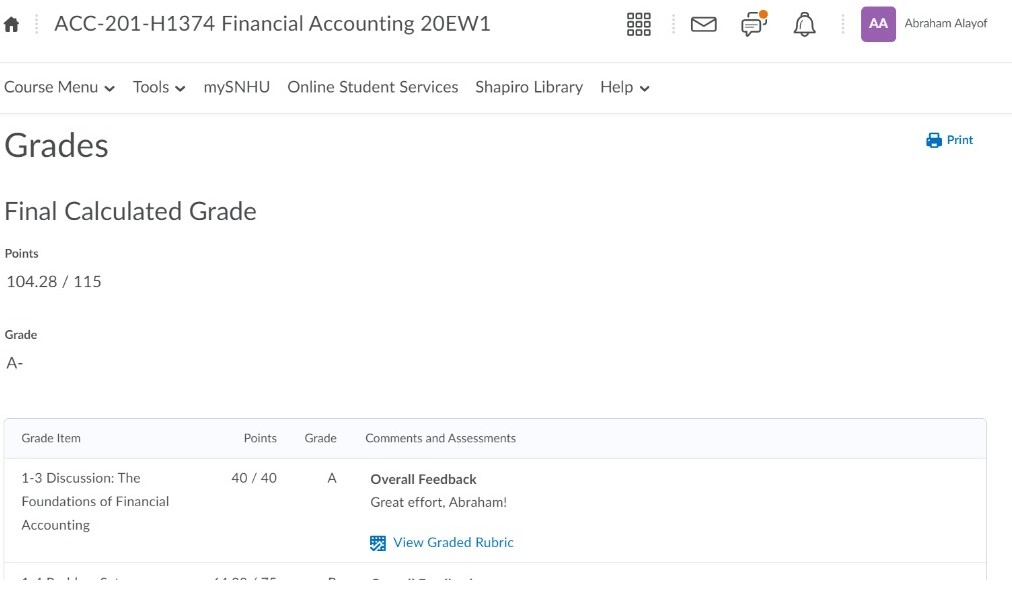Click the AA user avatar
The image size is (1012, 594).
tap(878, 24)
